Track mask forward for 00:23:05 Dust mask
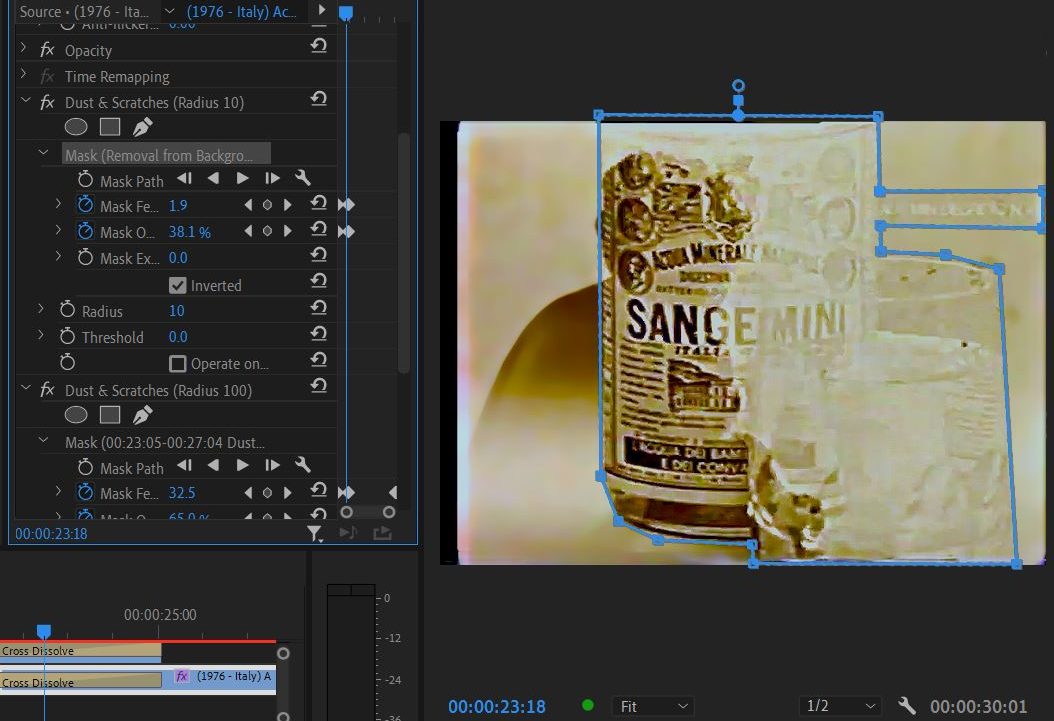The width and height of the screenshot is (1054, 721). (x=243, y=465)
